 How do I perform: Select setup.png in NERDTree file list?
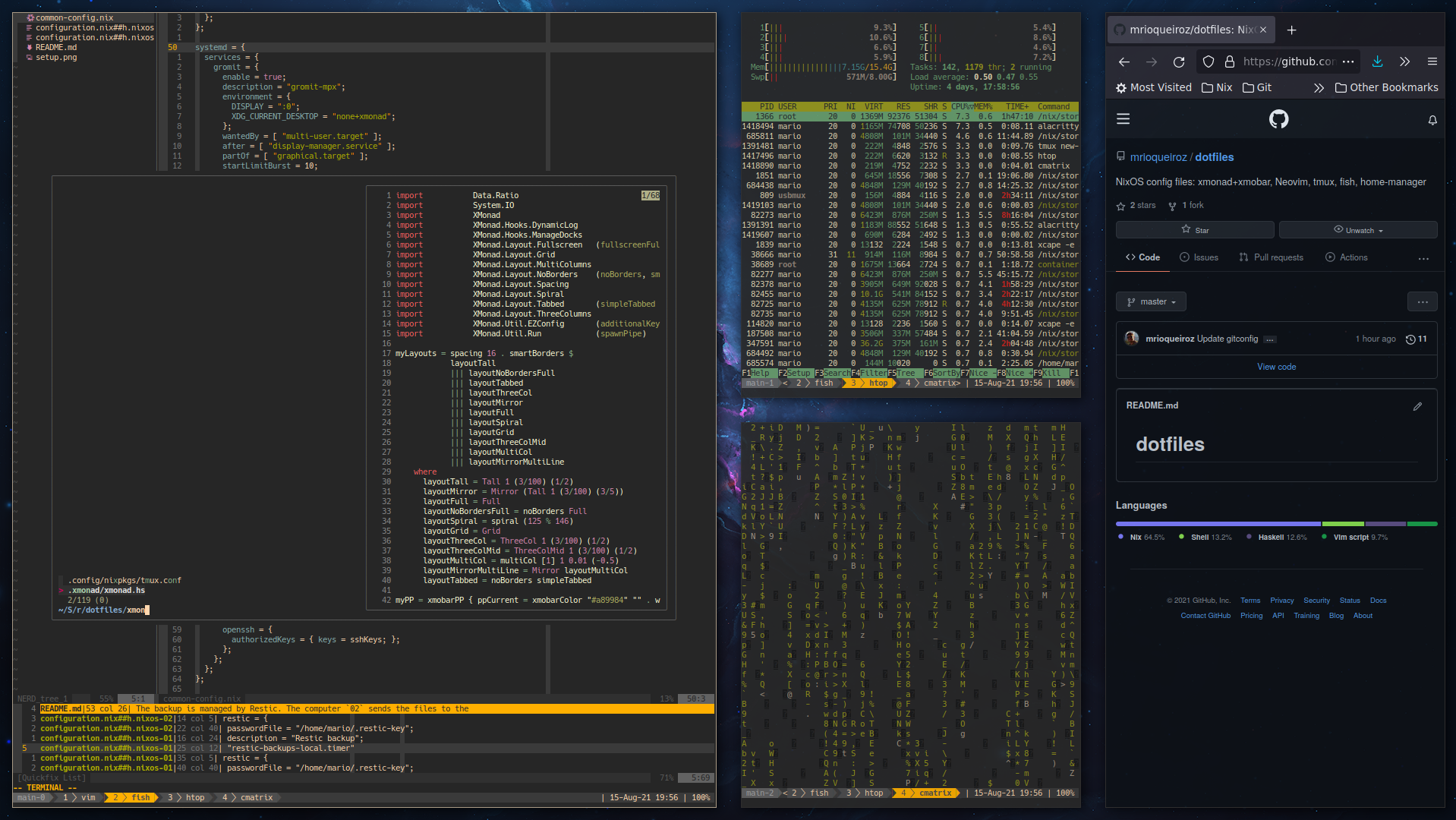tap(56, 58)
